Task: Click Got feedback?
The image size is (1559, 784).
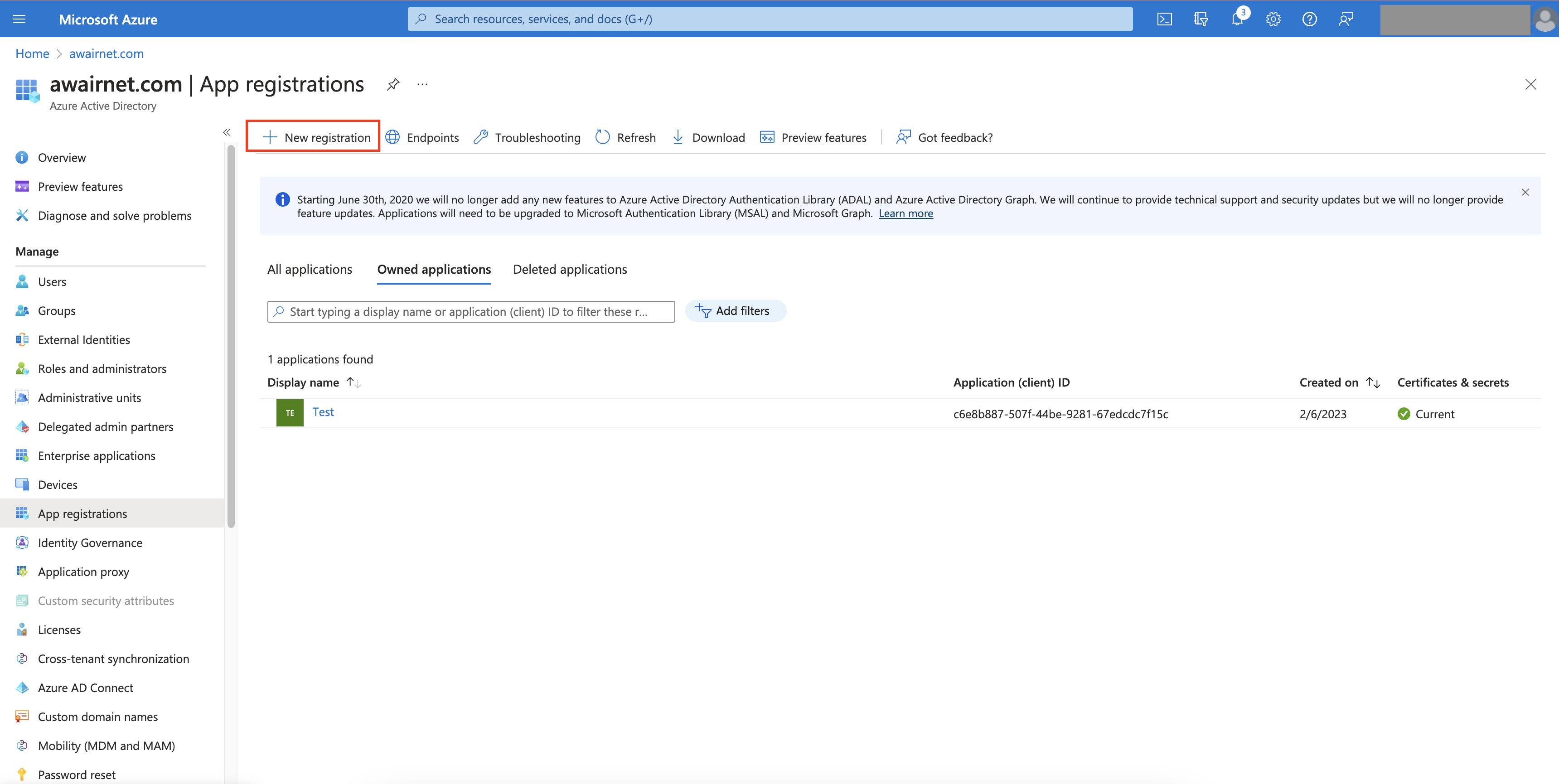Action: point(944,137)
